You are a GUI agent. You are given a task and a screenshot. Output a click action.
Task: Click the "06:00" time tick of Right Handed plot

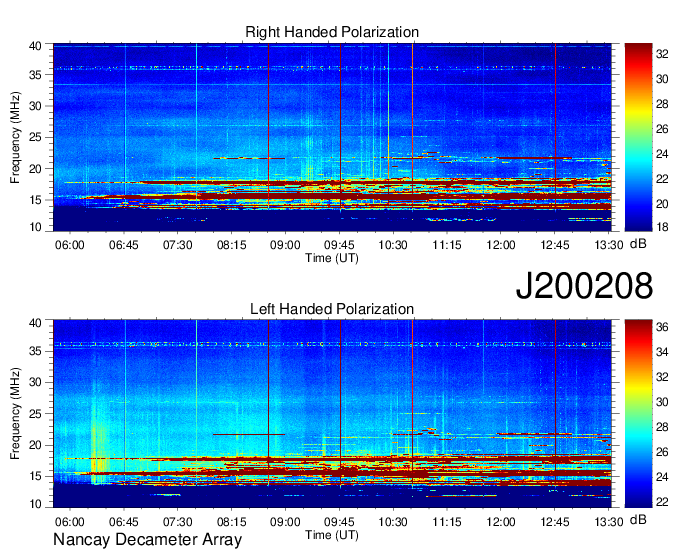coord(69,245)
